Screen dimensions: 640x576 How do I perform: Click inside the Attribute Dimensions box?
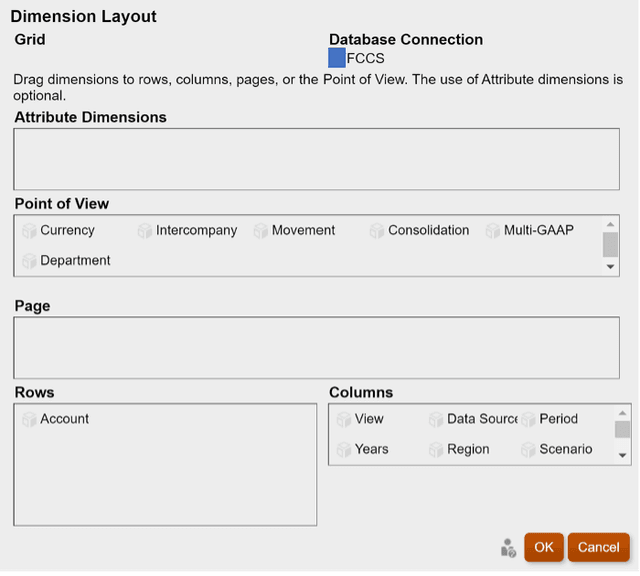coord(316,159)
